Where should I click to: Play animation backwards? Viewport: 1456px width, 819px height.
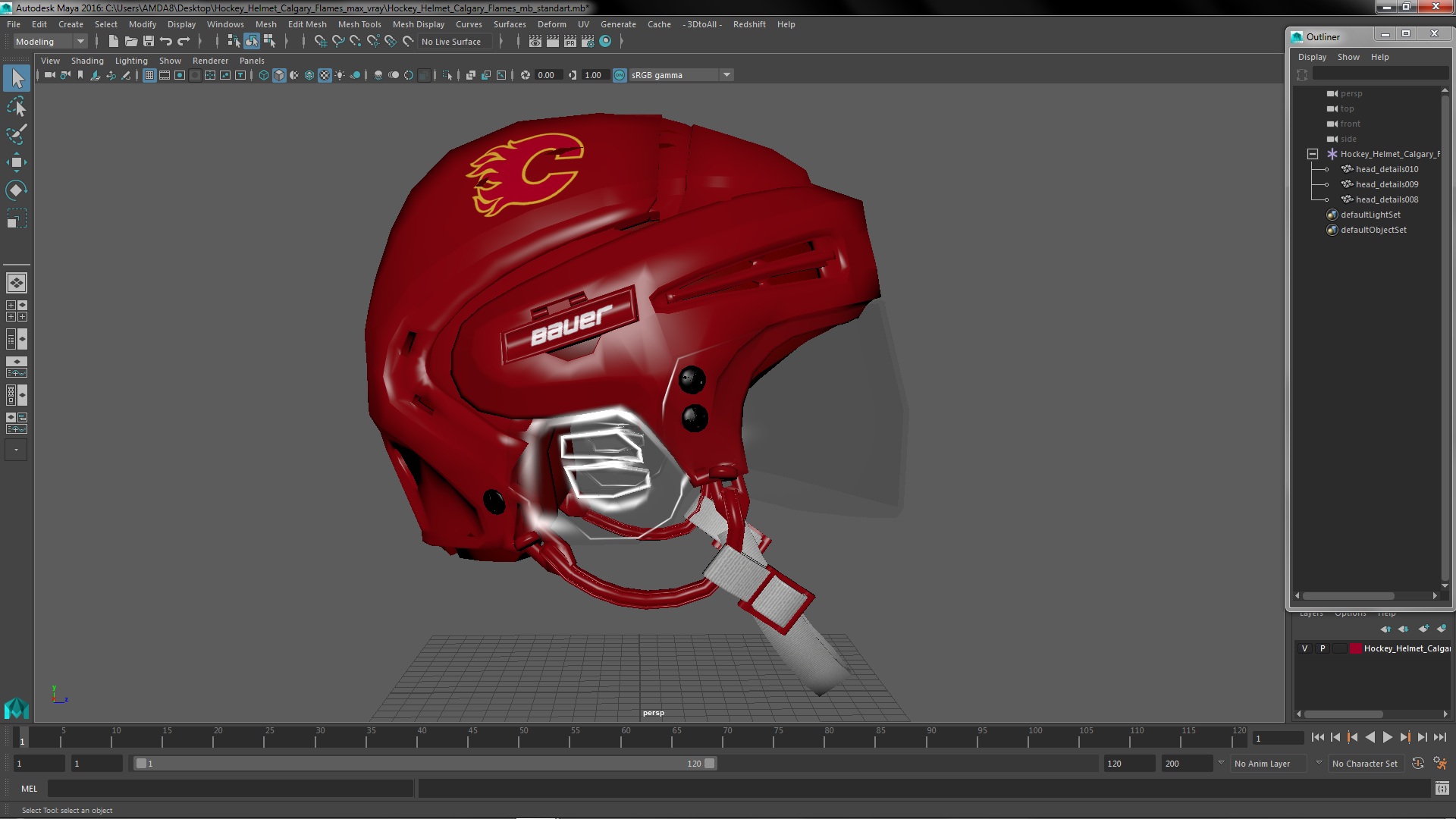click(1370, 737)
